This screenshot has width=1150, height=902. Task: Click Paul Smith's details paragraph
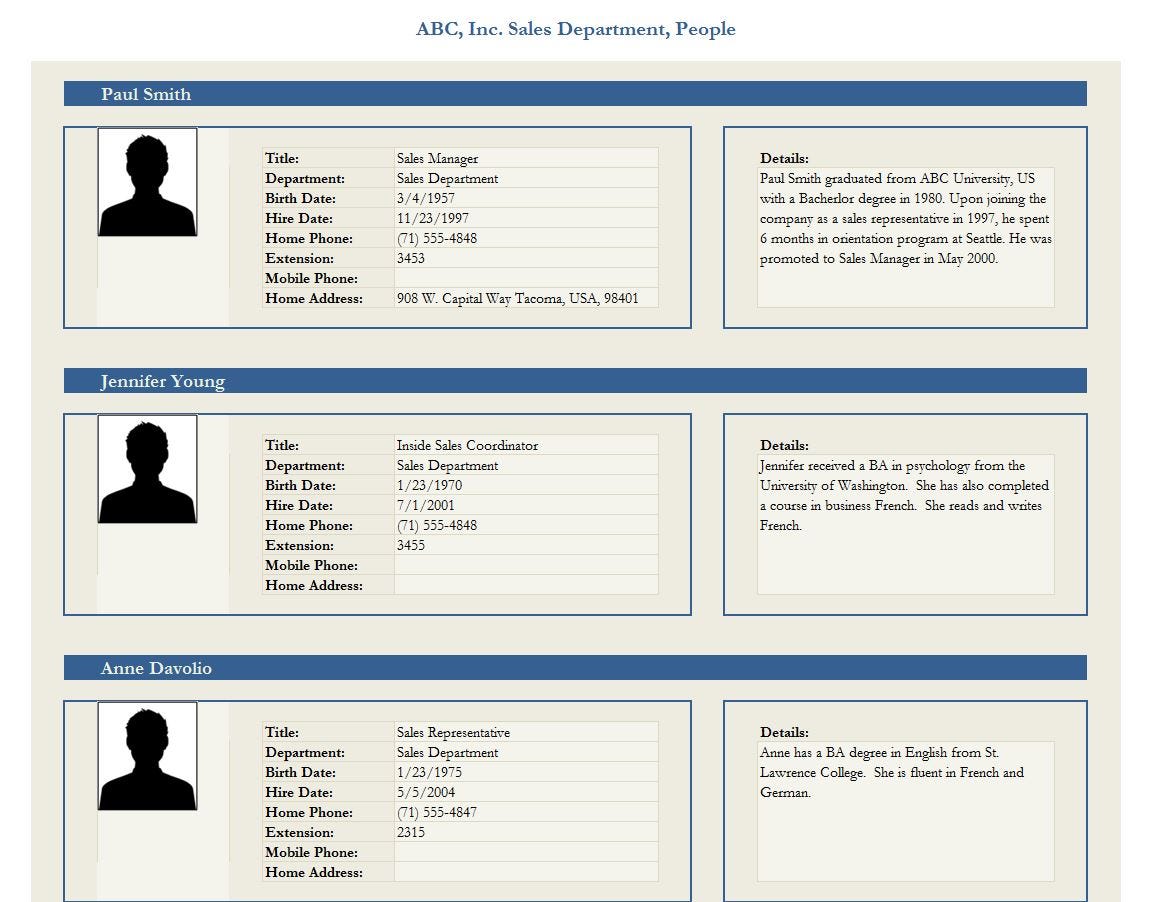pos(906,219)
